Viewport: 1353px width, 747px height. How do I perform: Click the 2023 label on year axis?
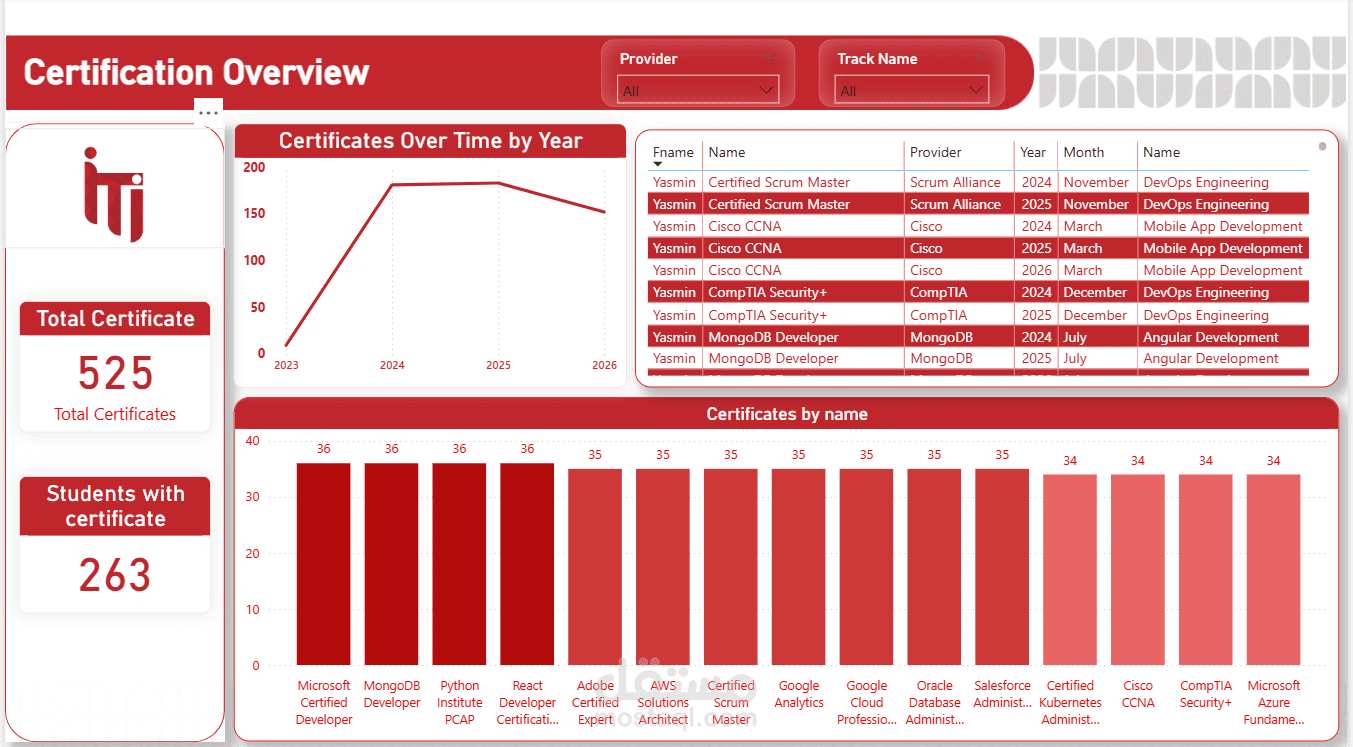point(286,365)
